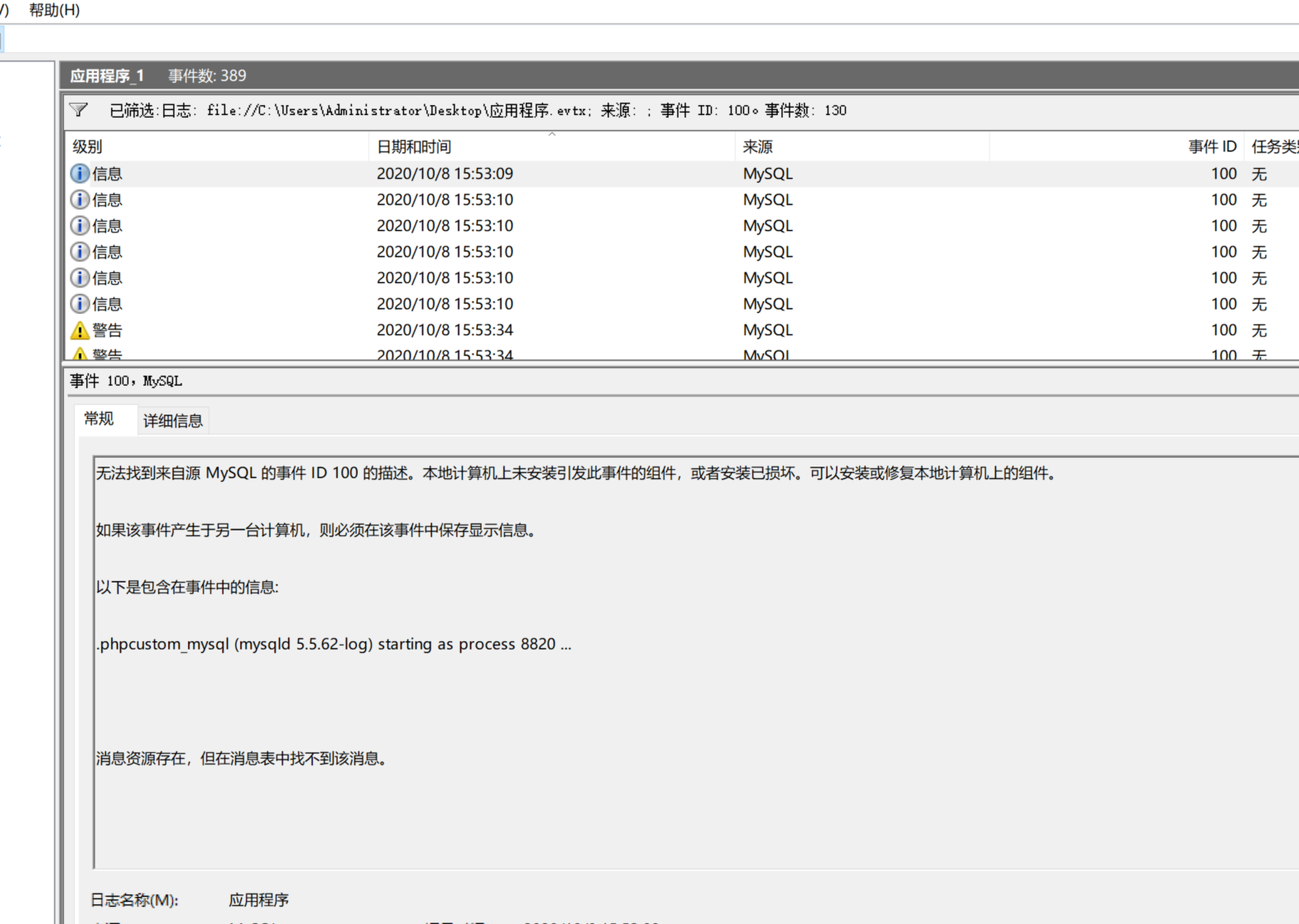This screenshot has width=1299, height=924.
Task: Switch to the 常规 tab
Action: click(99, 419)
